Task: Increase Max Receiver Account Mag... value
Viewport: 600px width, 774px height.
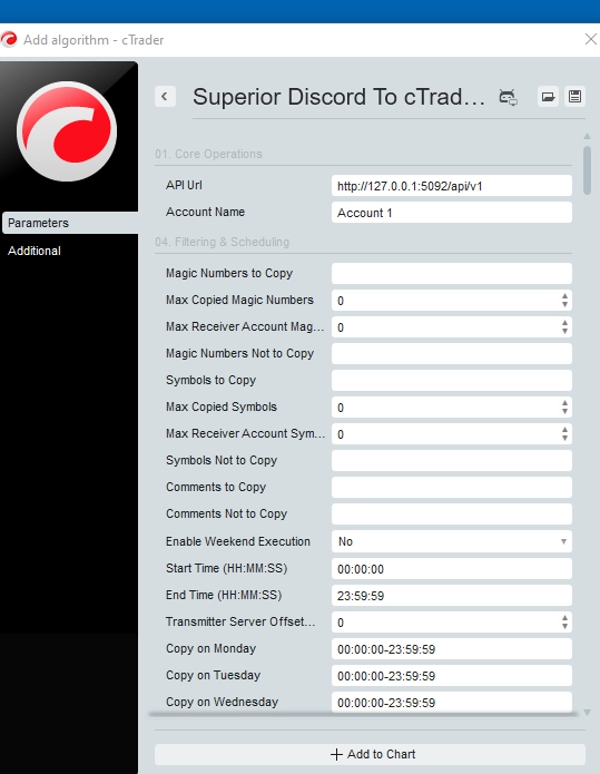Action: 564,323
